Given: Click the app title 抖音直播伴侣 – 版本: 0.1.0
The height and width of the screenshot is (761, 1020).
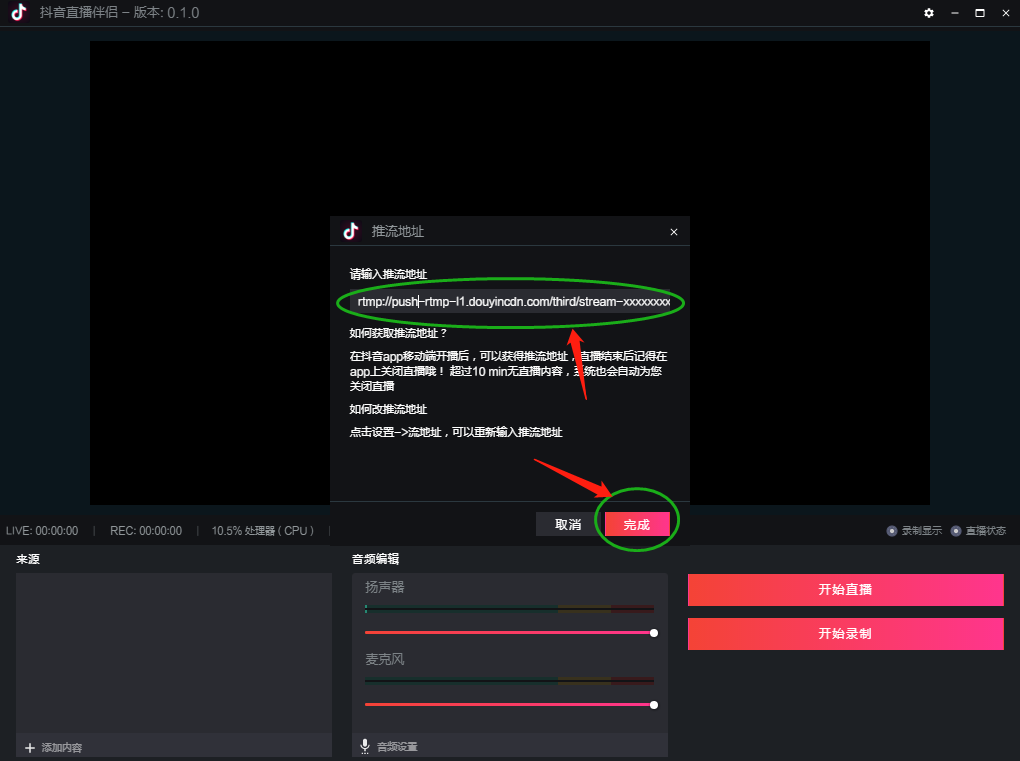Looking at the screenshot, I should point(119,12).
